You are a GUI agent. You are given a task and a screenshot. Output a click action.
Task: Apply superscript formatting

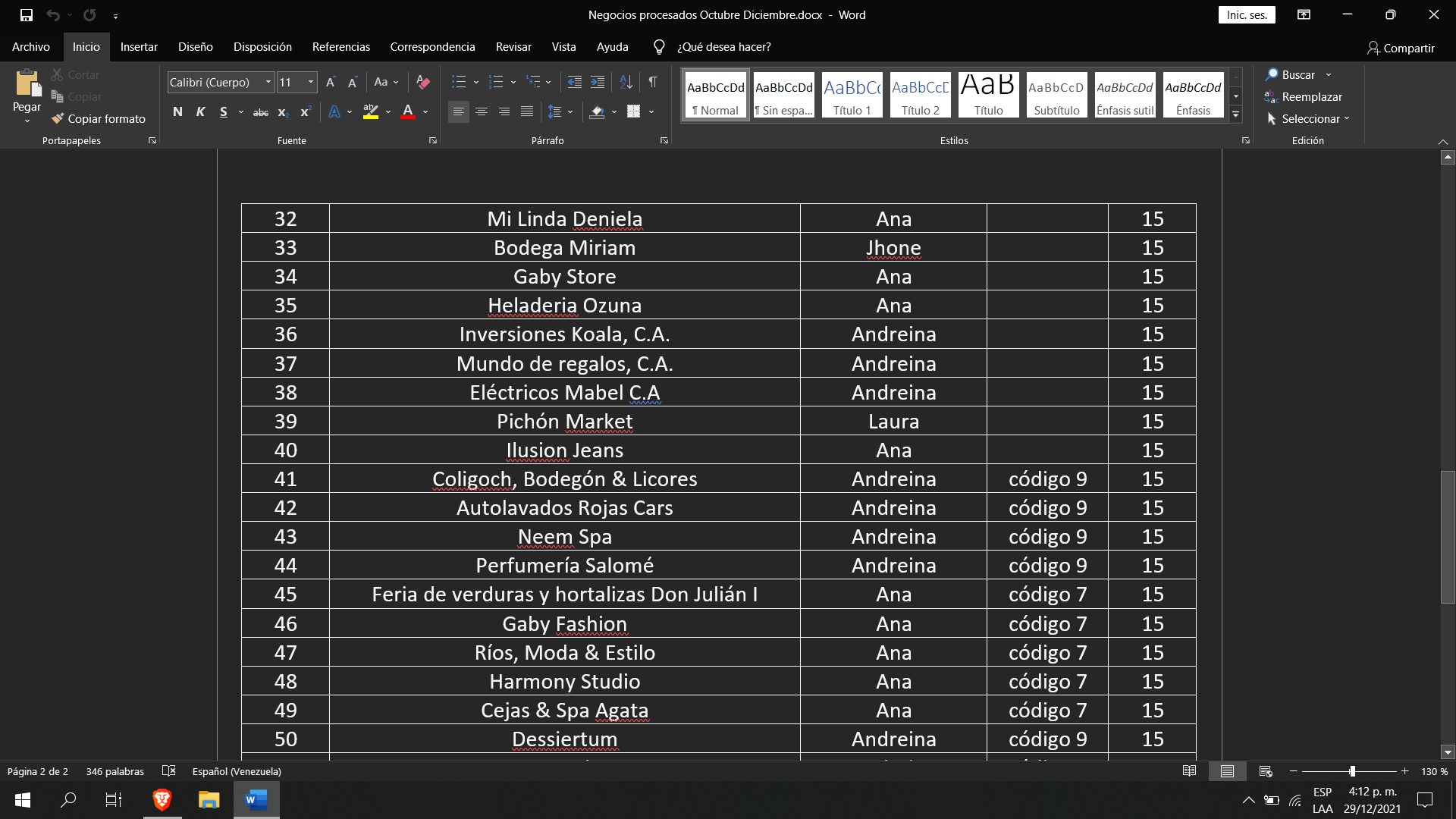306,112
